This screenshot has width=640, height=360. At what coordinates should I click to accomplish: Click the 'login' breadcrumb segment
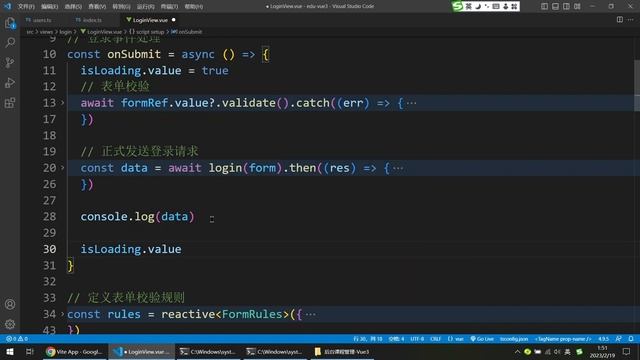click(x=65, y=32)
